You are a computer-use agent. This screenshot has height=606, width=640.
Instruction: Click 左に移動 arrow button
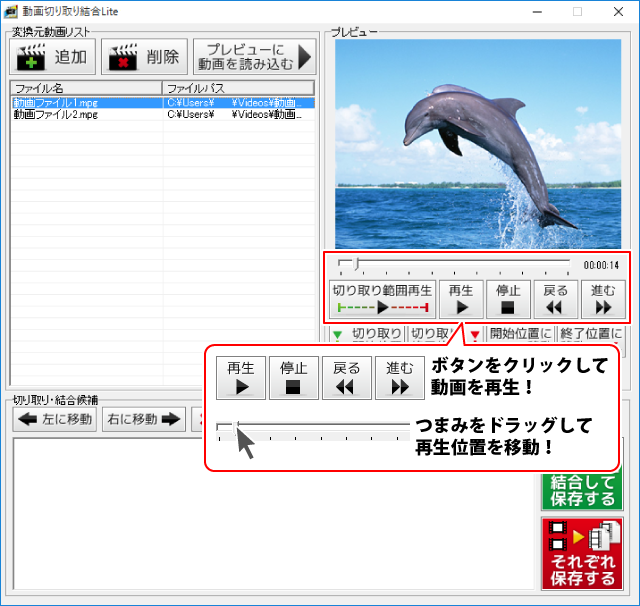(56, 419)
